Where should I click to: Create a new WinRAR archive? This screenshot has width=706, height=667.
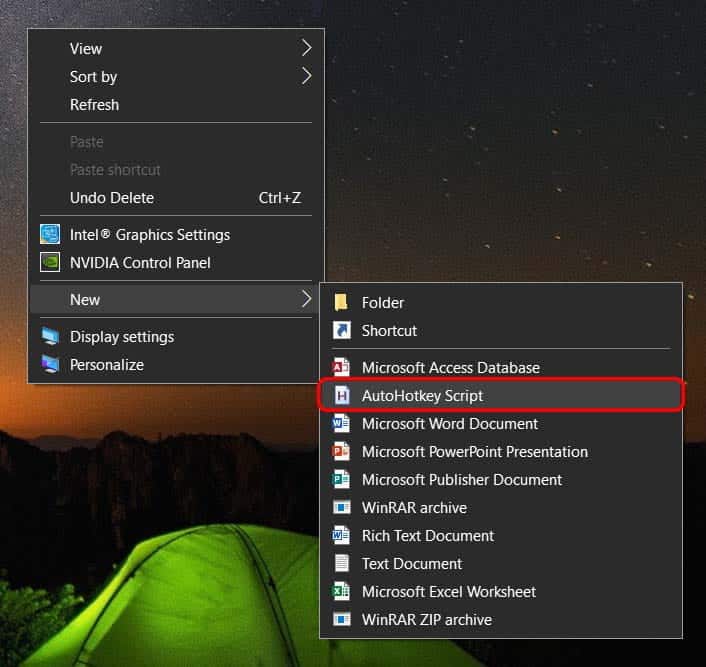click(501, 508)
